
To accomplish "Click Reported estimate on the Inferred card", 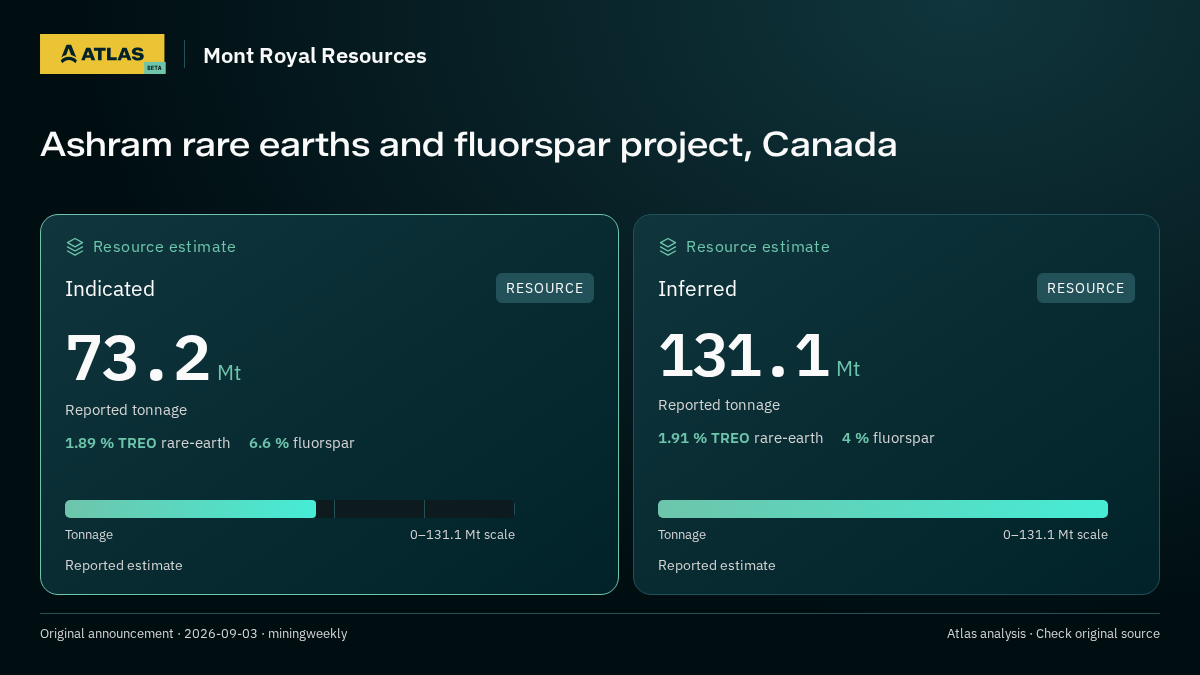I will [x=717, y=566].
